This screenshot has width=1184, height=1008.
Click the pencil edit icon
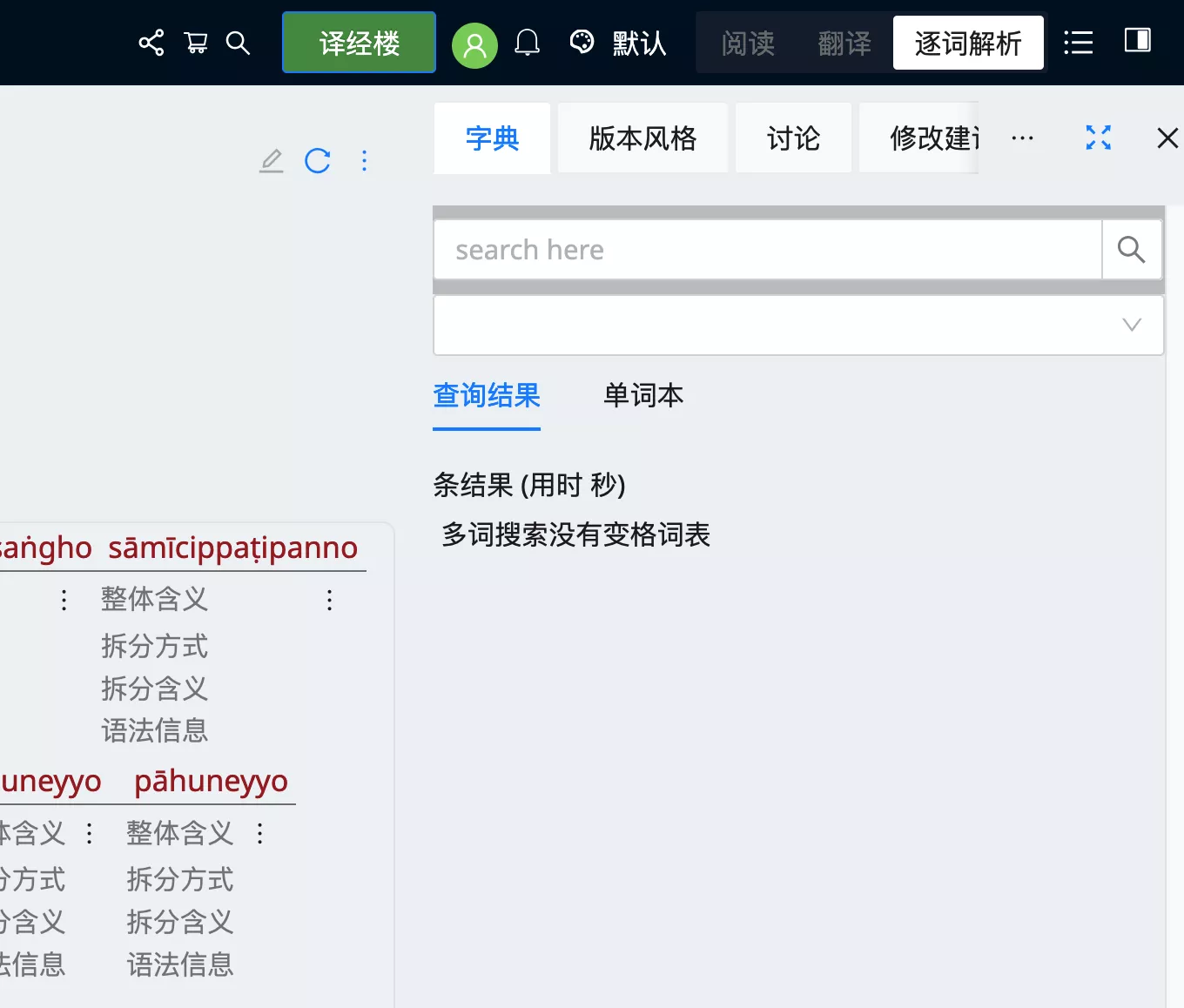(272, 160)
